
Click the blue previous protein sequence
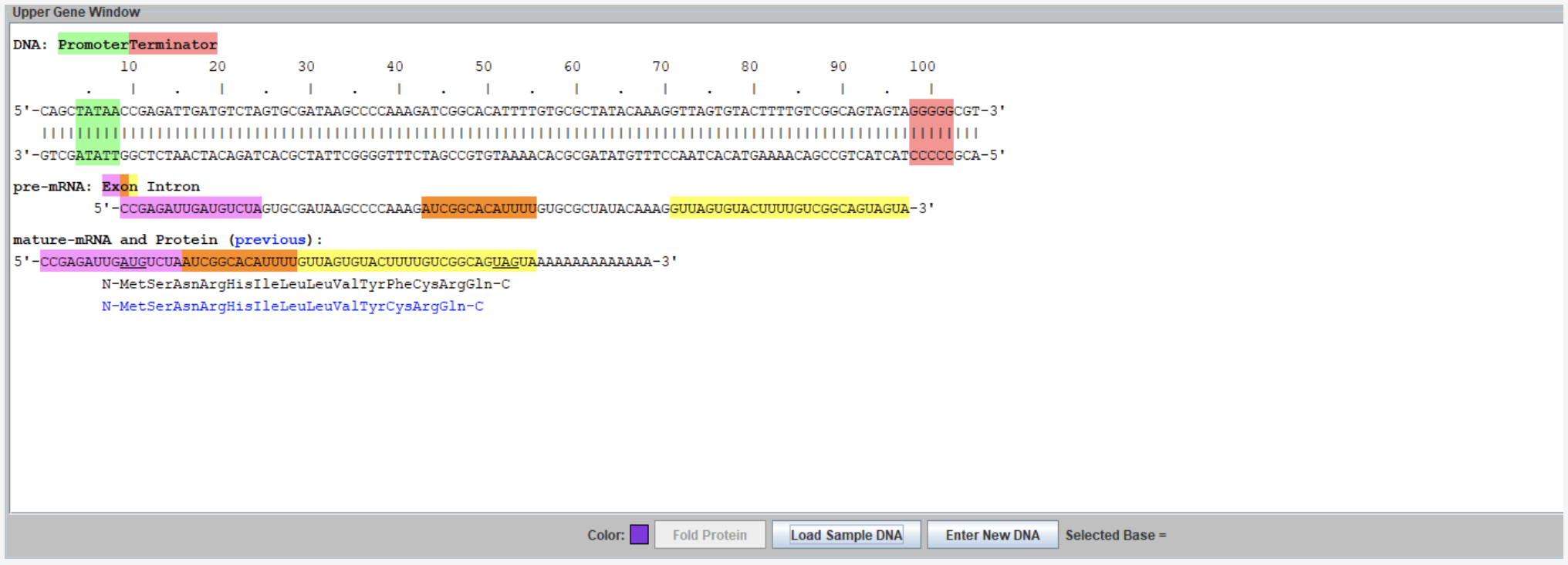[292, 306]
